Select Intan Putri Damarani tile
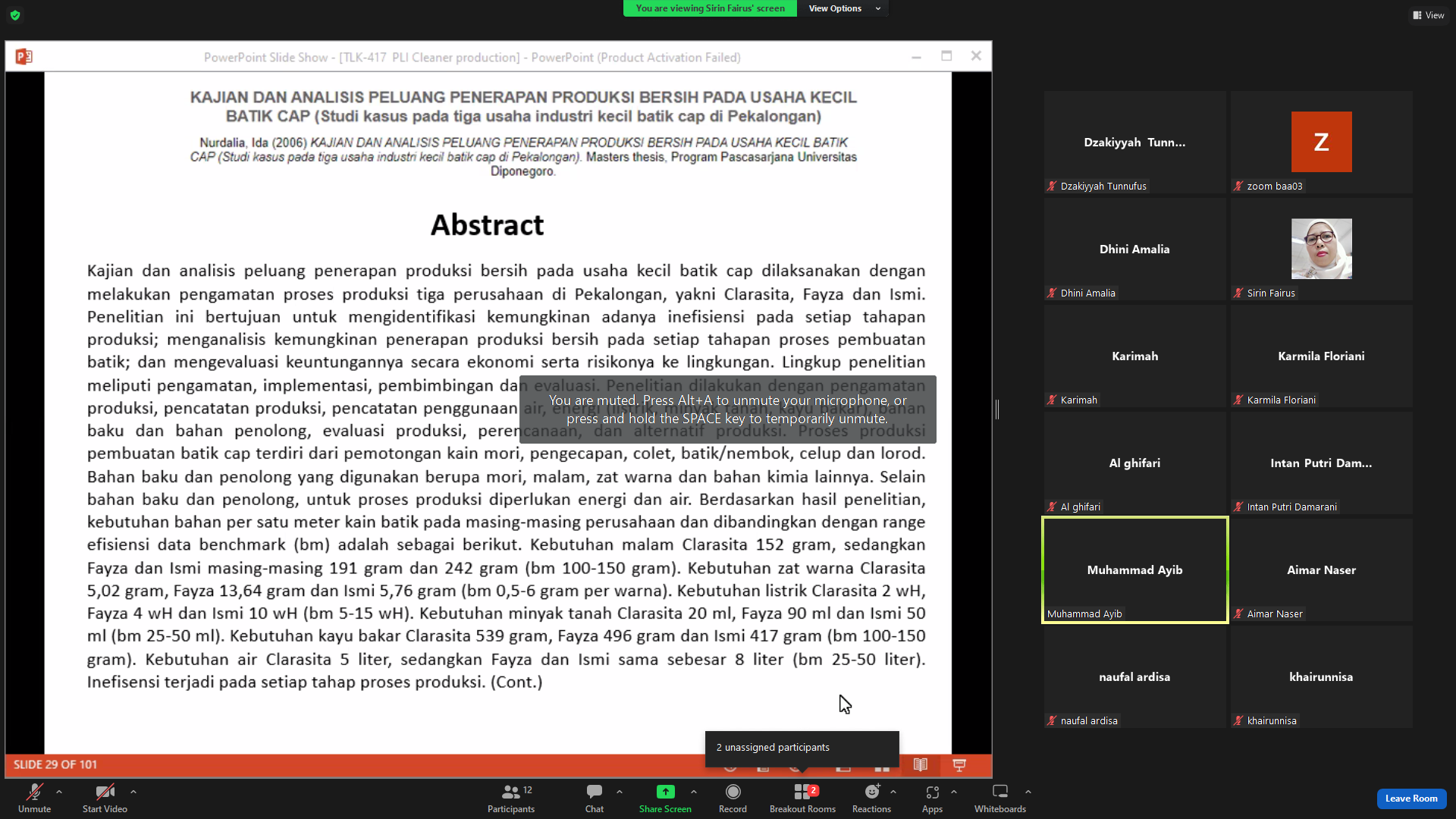1456x819 pixels. tap(1321, 463)
